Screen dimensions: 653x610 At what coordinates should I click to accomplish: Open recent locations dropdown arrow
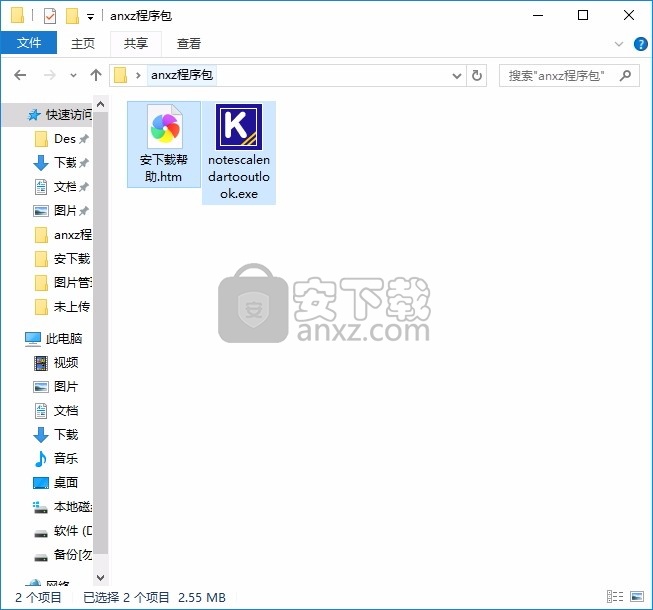point(73,75)
